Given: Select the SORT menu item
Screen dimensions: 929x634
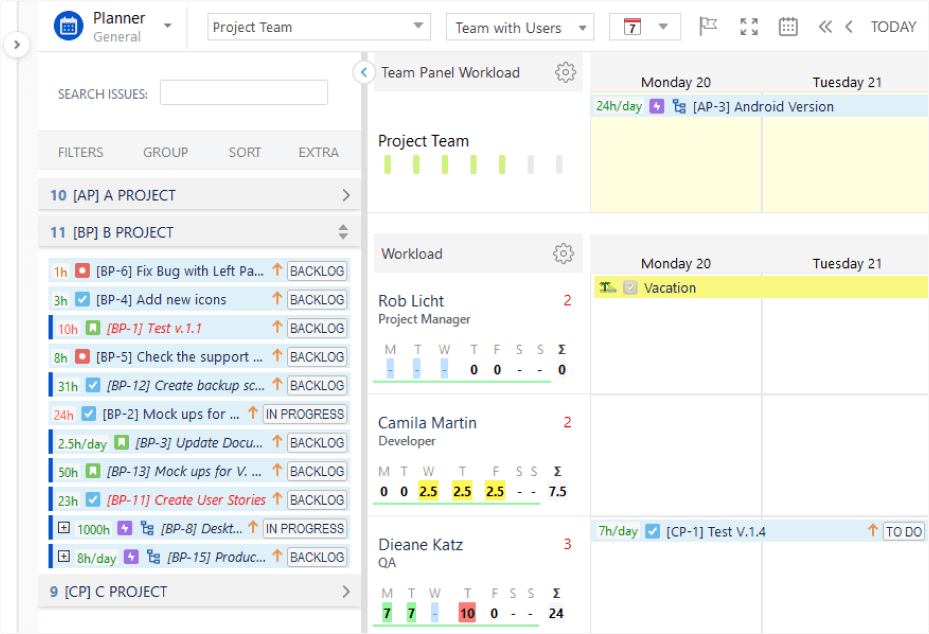Looking at the screenshot, I should [245, 152].
